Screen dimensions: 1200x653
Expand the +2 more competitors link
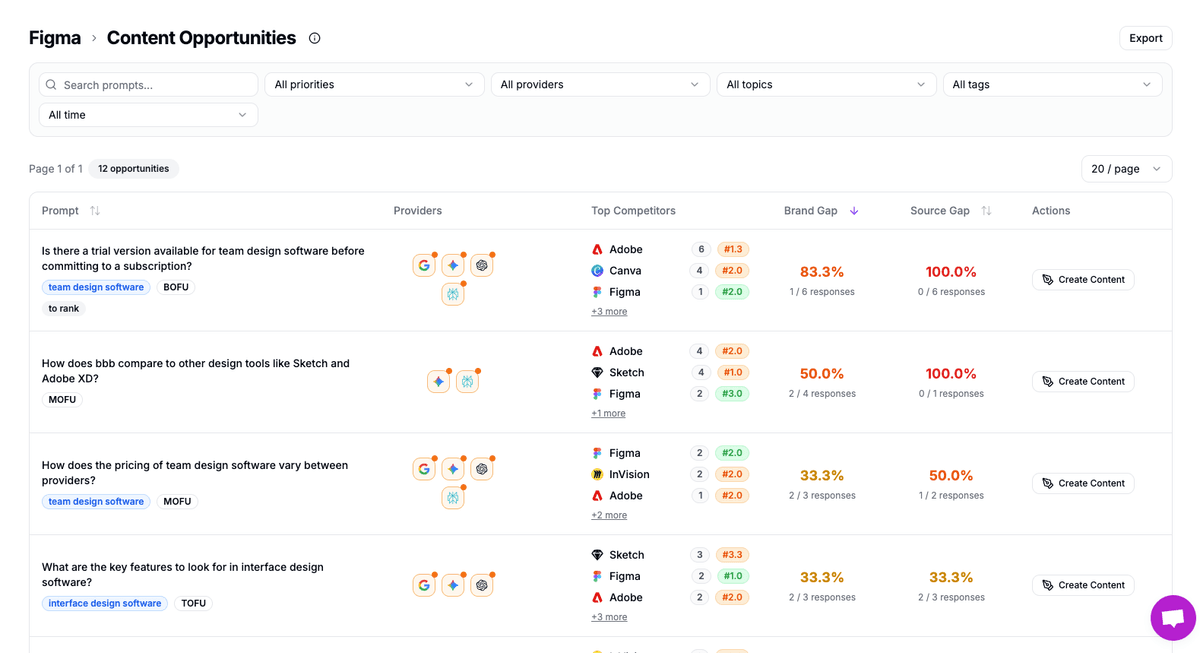(x=609, y=515)
